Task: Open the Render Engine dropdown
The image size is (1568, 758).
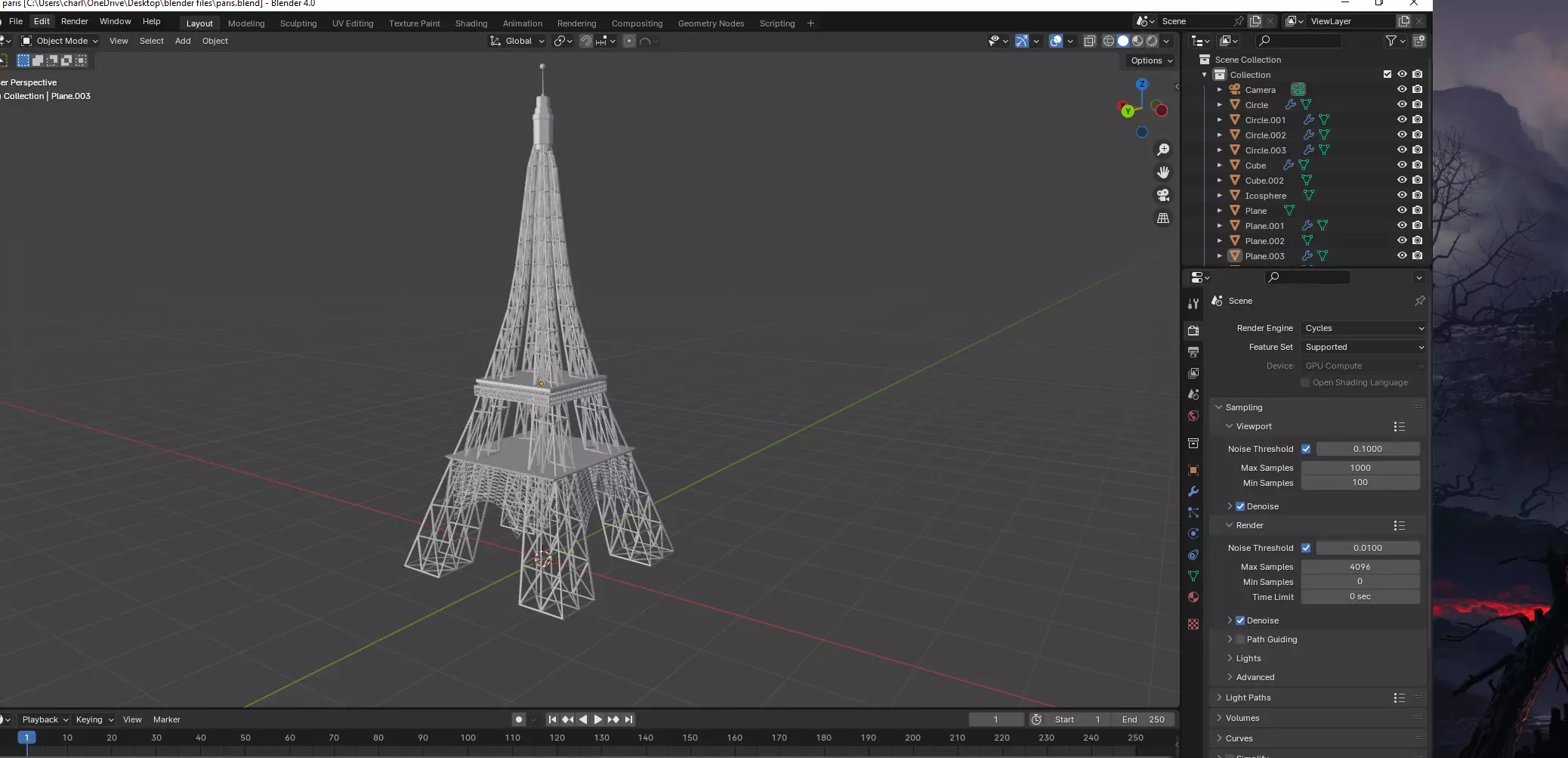Action: pyautogui.click(x=1363, y=328)
